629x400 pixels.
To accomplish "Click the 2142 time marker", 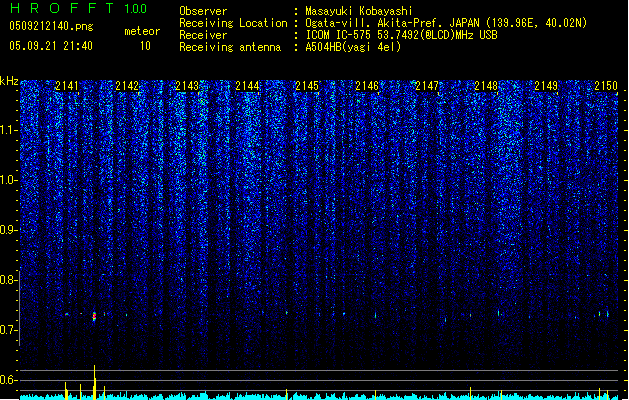I will click(x=127, y=86).
